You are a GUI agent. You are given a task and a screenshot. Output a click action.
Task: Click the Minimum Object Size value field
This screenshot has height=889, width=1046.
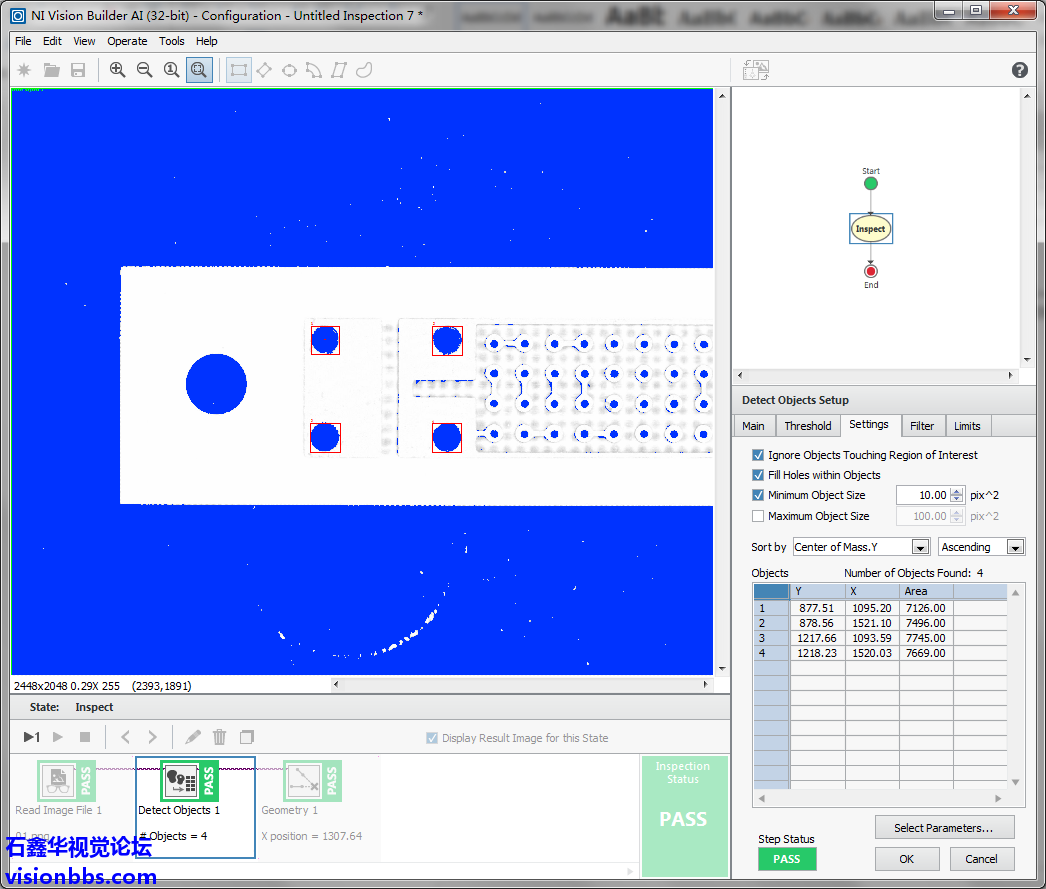(x=922, y=495)
